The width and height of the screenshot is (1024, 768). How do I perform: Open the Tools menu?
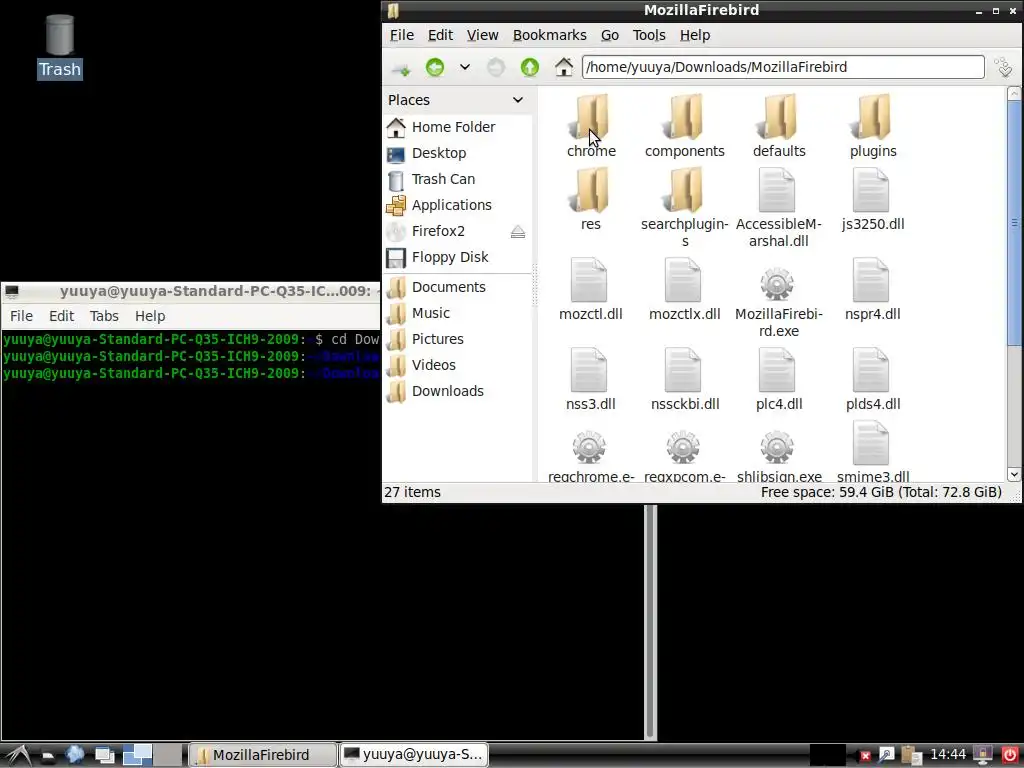tap(648, 35)
